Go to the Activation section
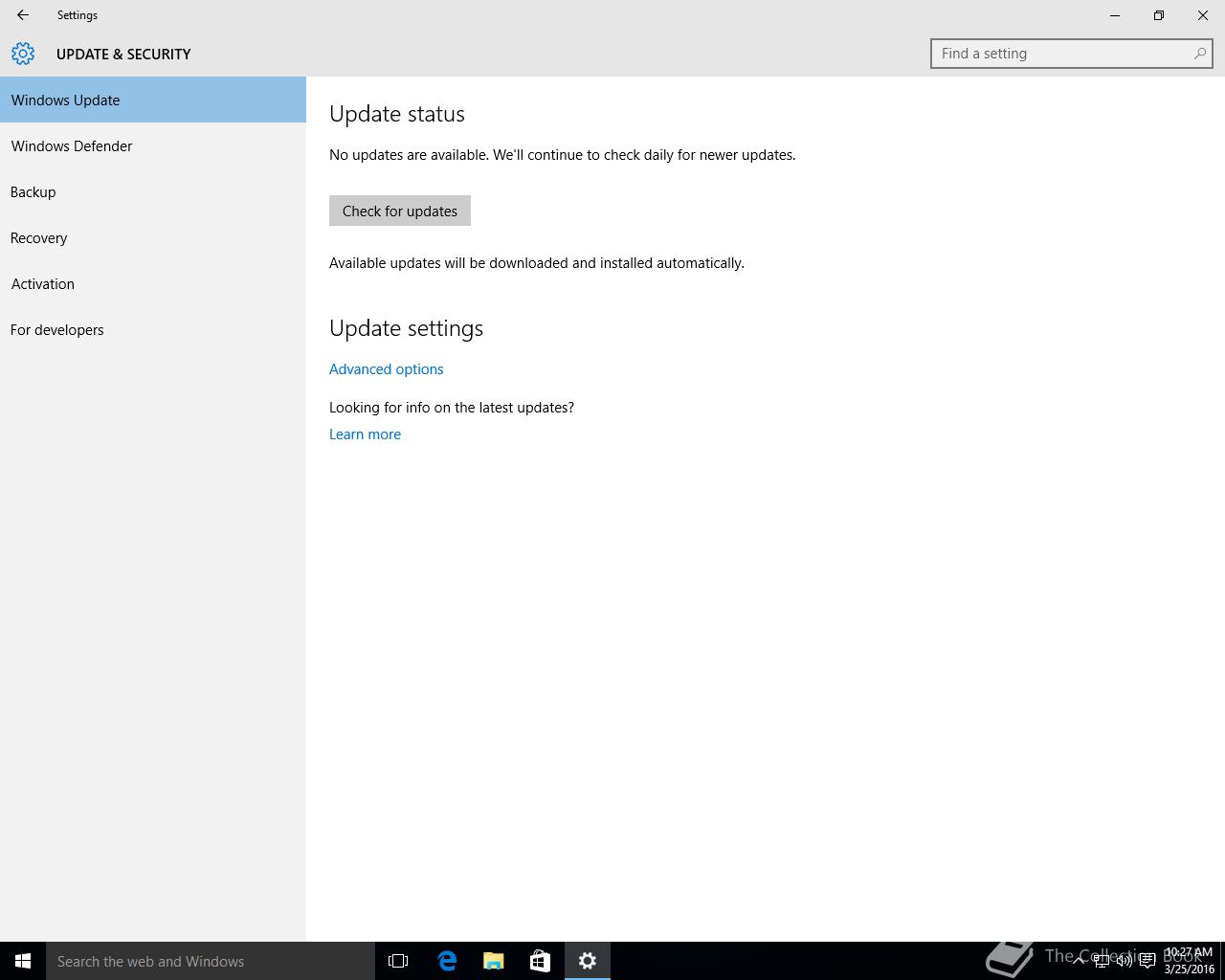This screenshot has width=1225, height=980. pos(153,283)
